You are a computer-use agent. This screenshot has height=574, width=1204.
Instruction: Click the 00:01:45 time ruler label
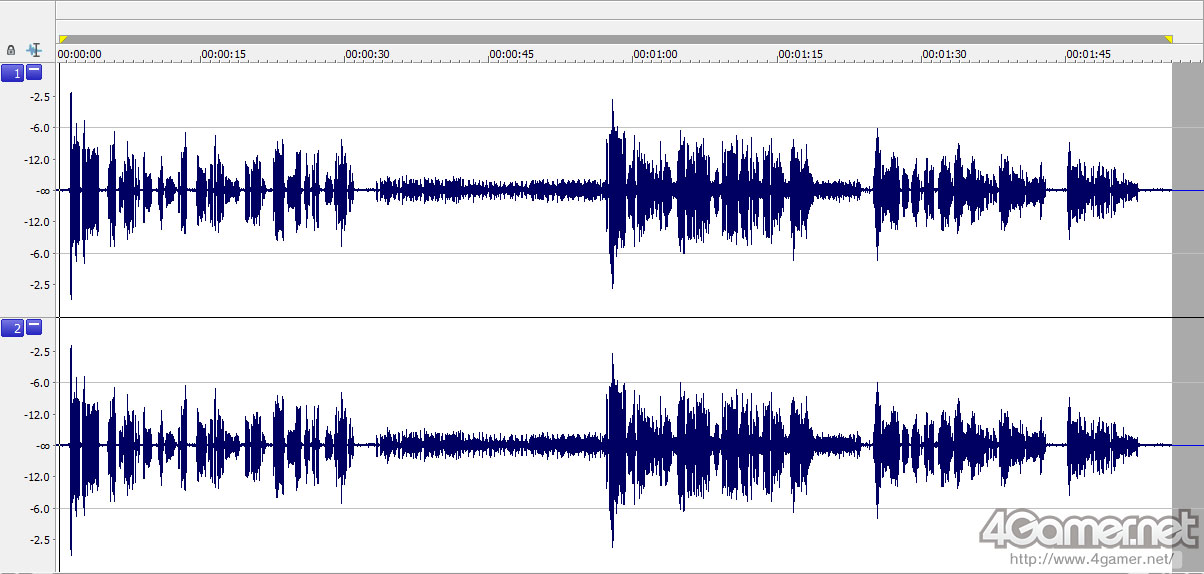[1089, 54]
